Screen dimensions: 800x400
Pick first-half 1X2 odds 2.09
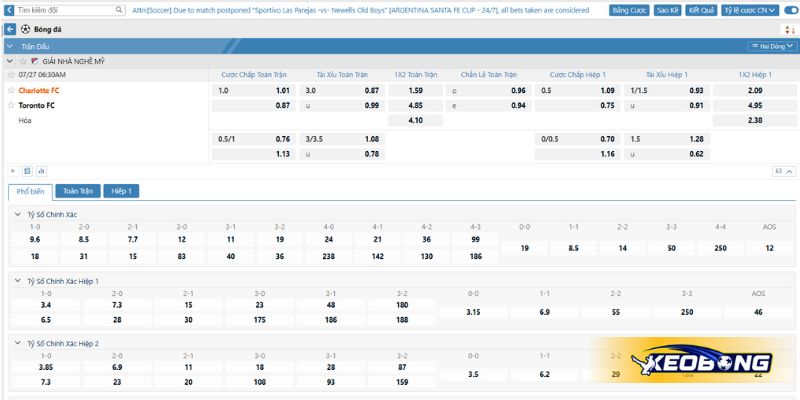click(x=755, y=91)
